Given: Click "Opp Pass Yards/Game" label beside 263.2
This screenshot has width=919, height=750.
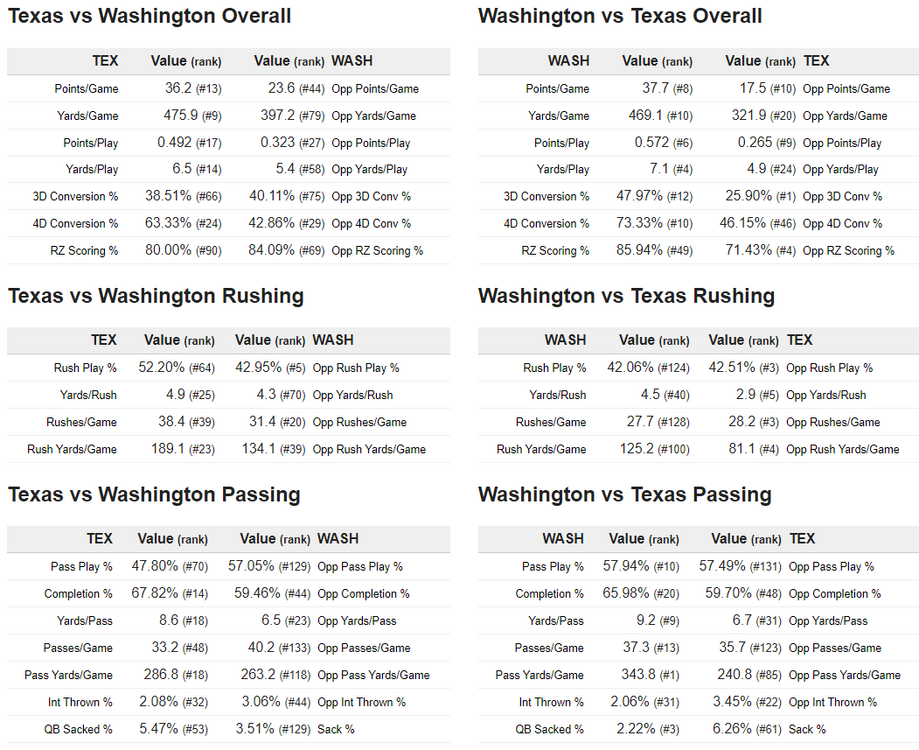Looking at the screenshot, I should click(373, 675).
